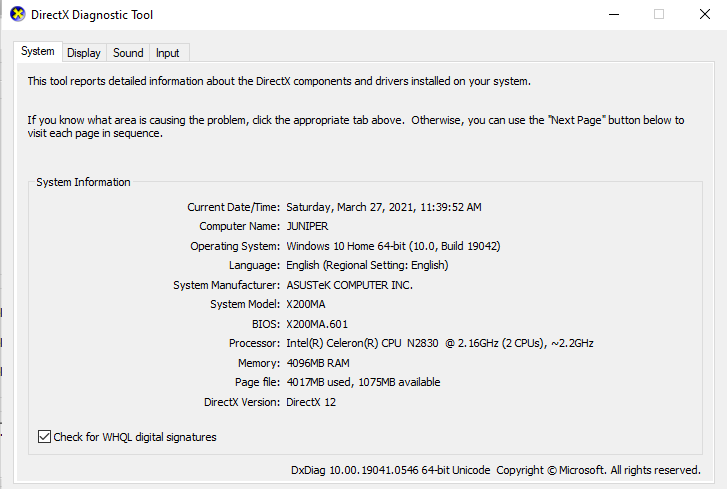The width and height of the screenshot is (727, 489).
Task: Click the DirectX icon in the title bar
Action: tap(18, 15)
